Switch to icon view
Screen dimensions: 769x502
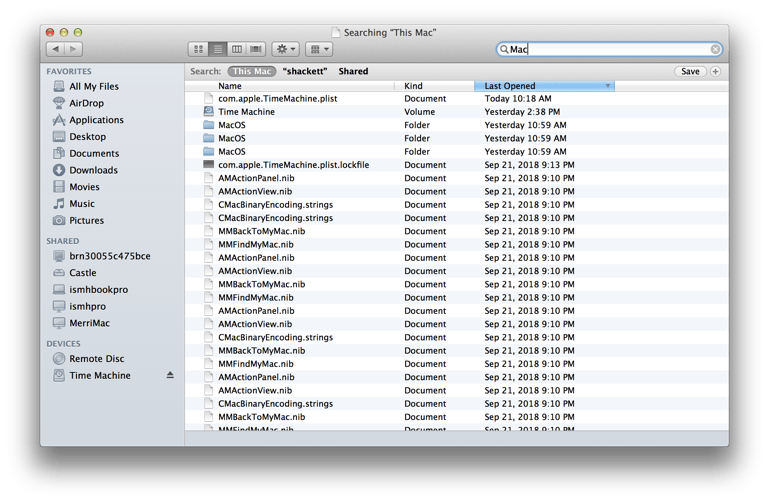(x=199, y=49)
